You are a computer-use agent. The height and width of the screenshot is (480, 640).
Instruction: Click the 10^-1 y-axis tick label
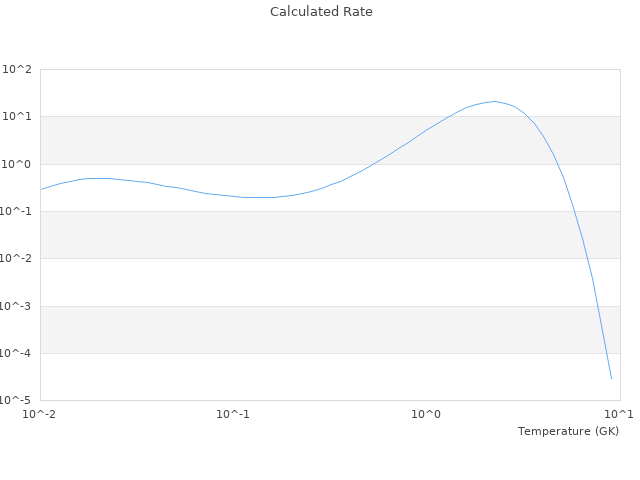point(16,212)
